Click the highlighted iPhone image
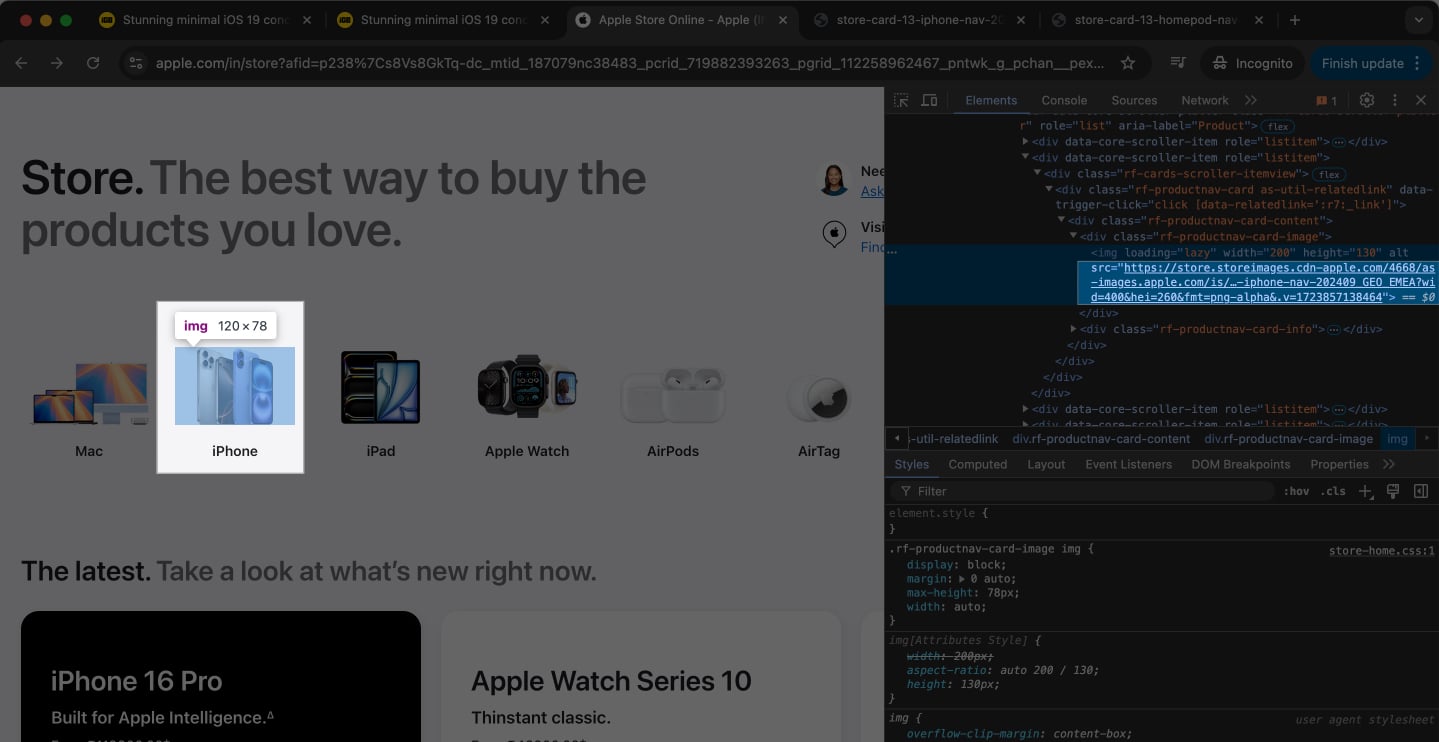1439x742 pixels. pyautogui.click(x=235, y=386)
